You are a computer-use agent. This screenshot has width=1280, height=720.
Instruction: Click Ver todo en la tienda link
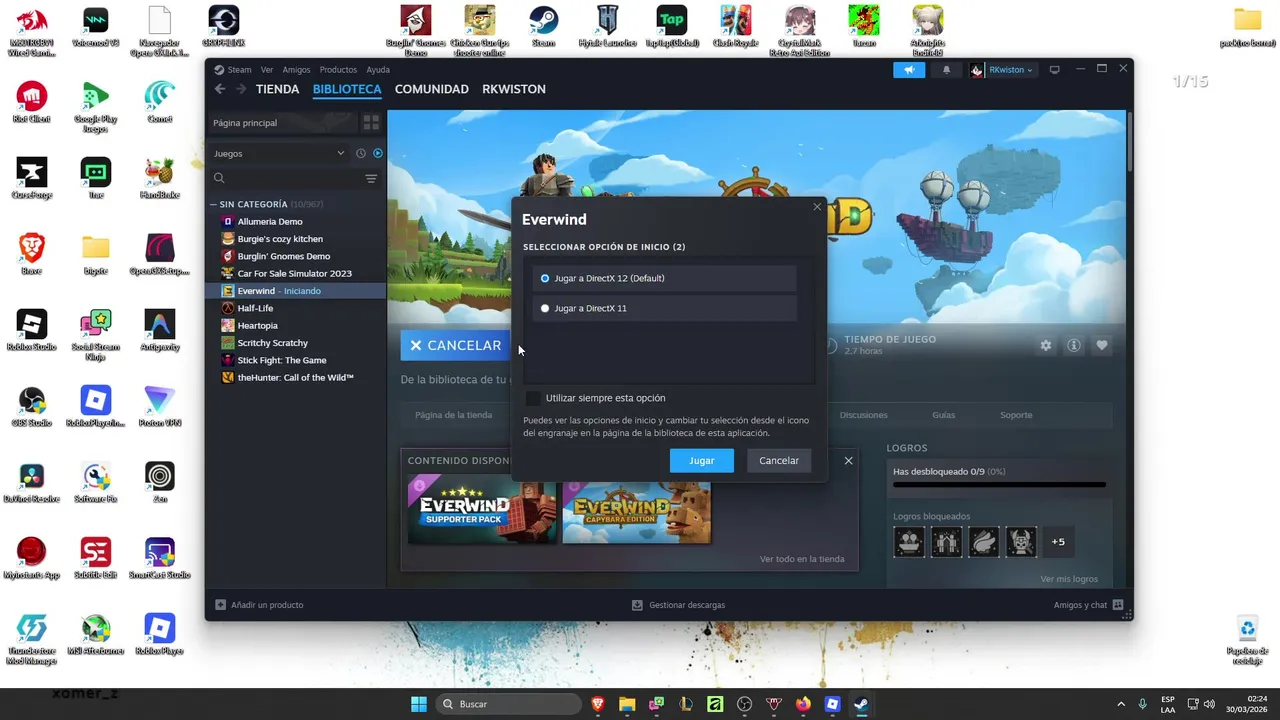click(802, 559)
